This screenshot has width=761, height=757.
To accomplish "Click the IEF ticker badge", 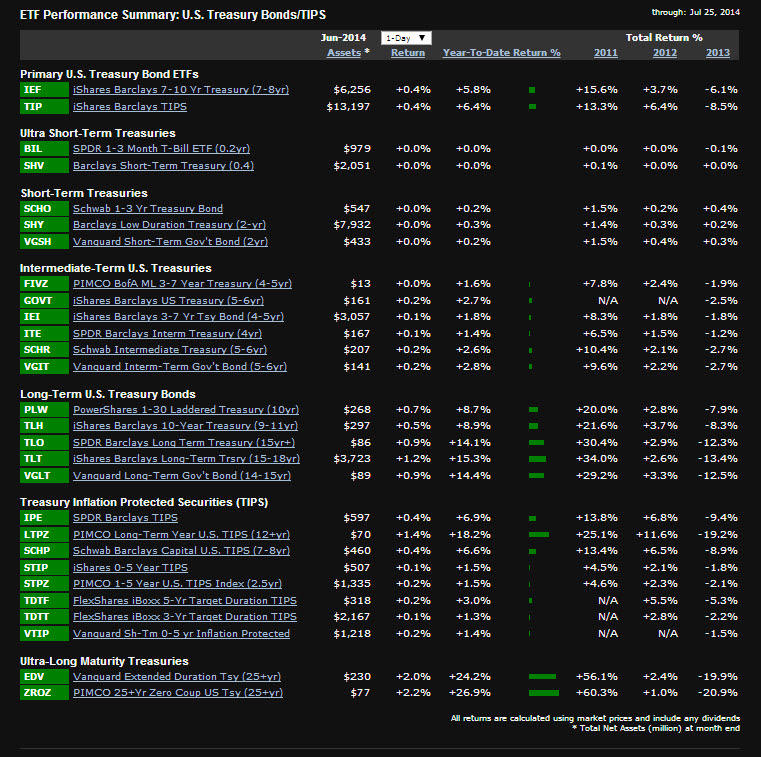I will click(x=43, y=90).
